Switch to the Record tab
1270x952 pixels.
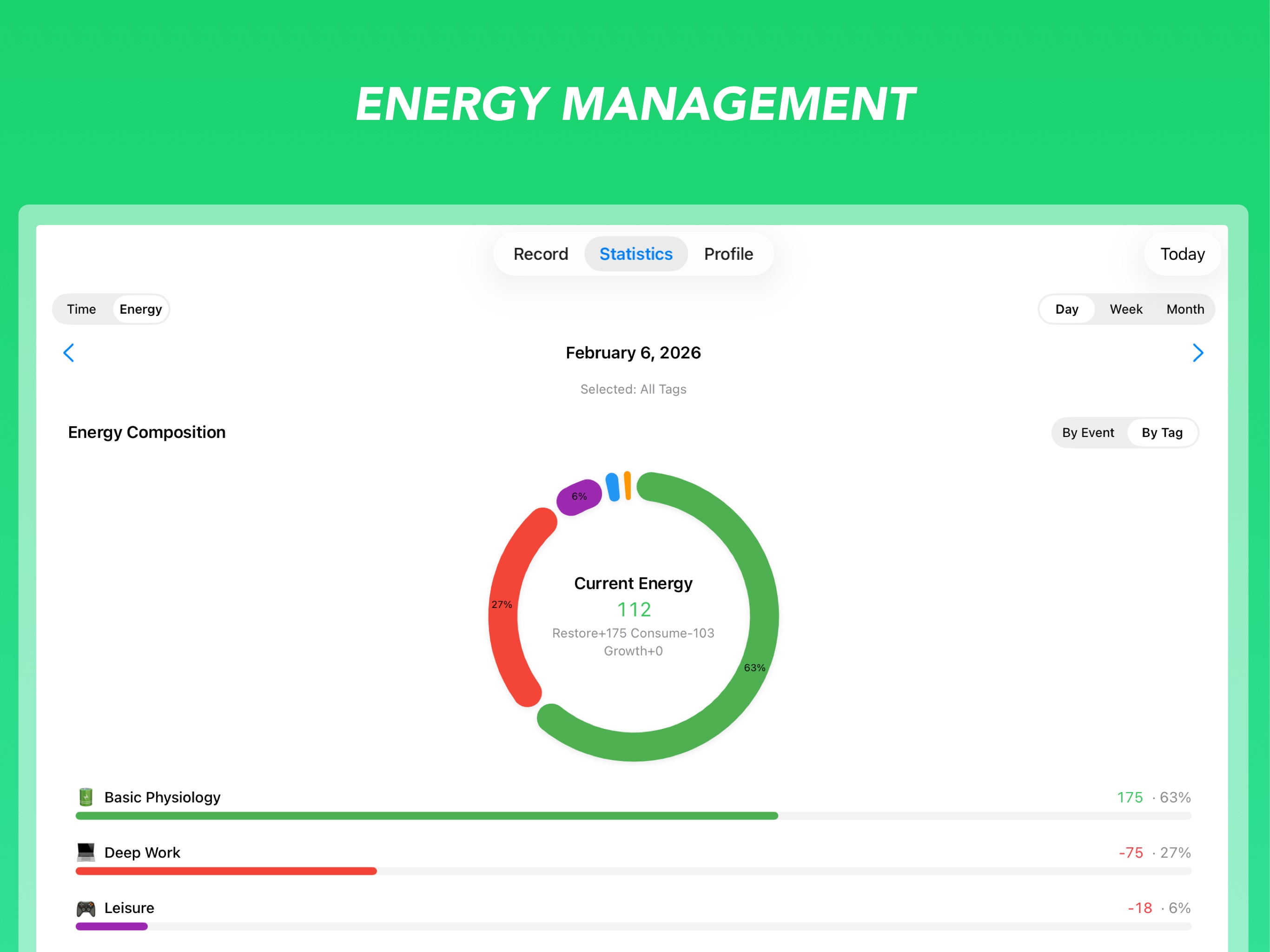540,254
